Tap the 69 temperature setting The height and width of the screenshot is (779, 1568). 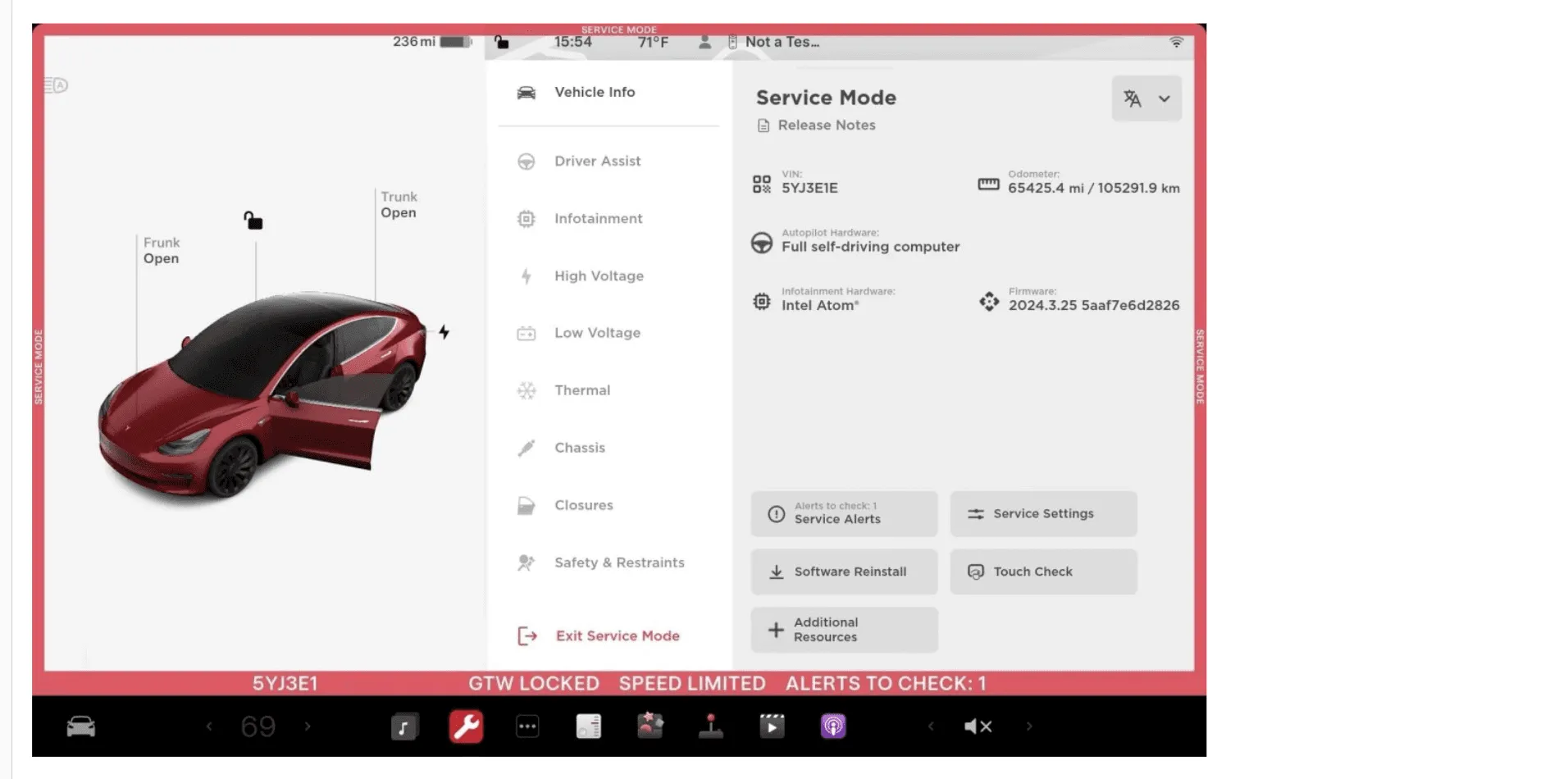coord(258,727)
